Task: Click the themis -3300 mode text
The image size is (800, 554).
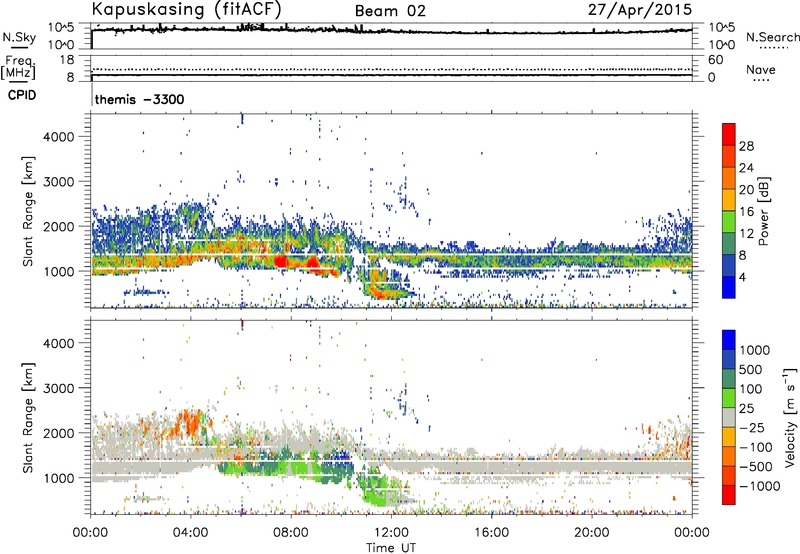Action: pyautogui.click(x=139, y=99)
